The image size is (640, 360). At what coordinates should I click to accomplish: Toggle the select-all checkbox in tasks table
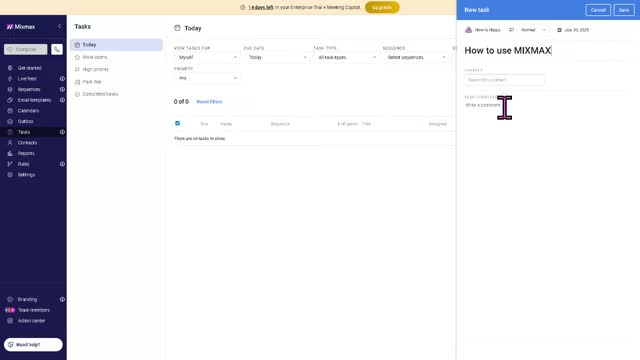tap(178, 123)
